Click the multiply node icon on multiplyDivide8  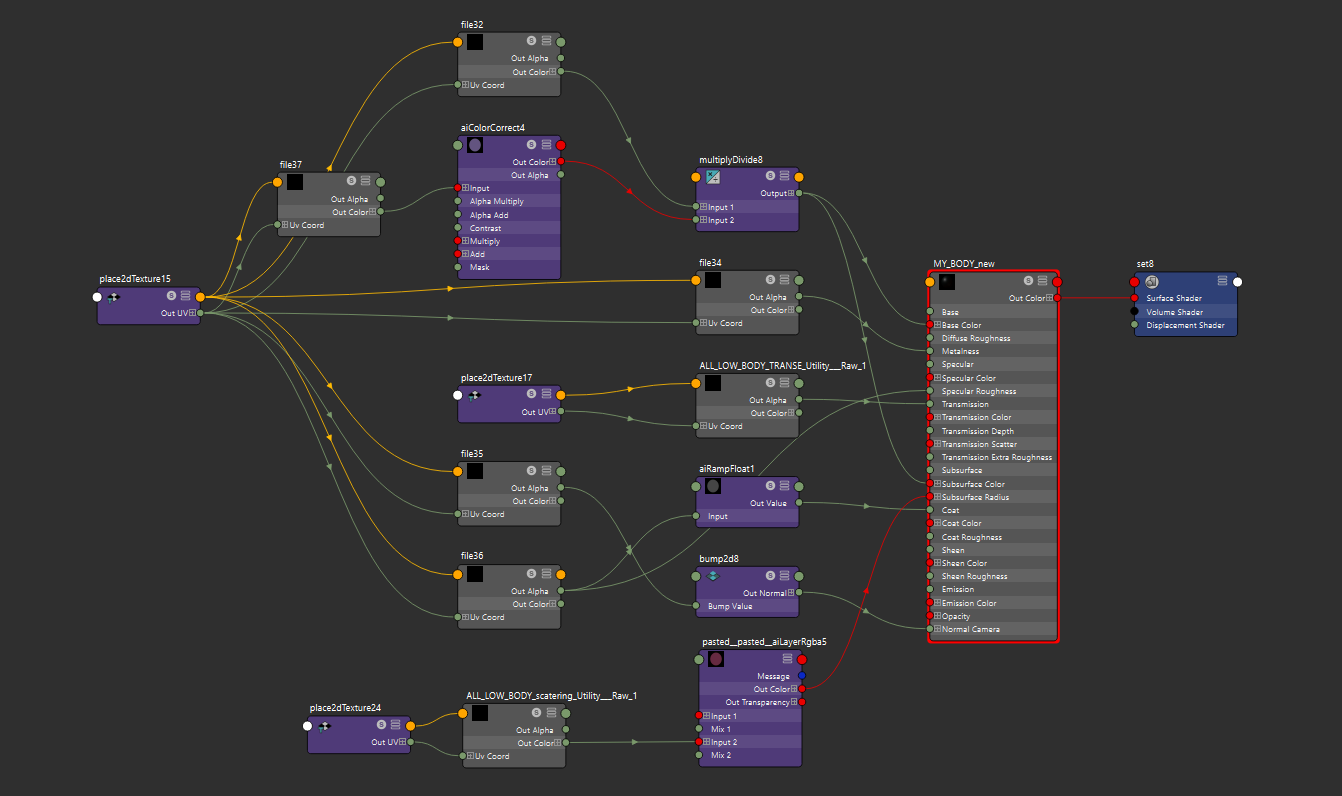pos(712,176)
